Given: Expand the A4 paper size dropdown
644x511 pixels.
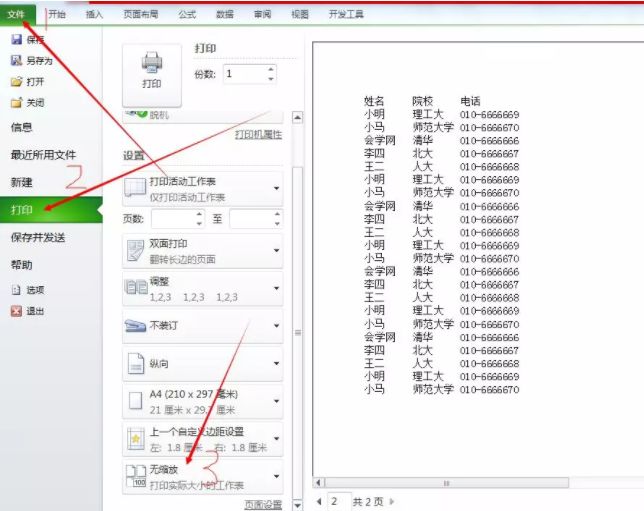Looking at the screenshot, I should [x=276, y=401].
